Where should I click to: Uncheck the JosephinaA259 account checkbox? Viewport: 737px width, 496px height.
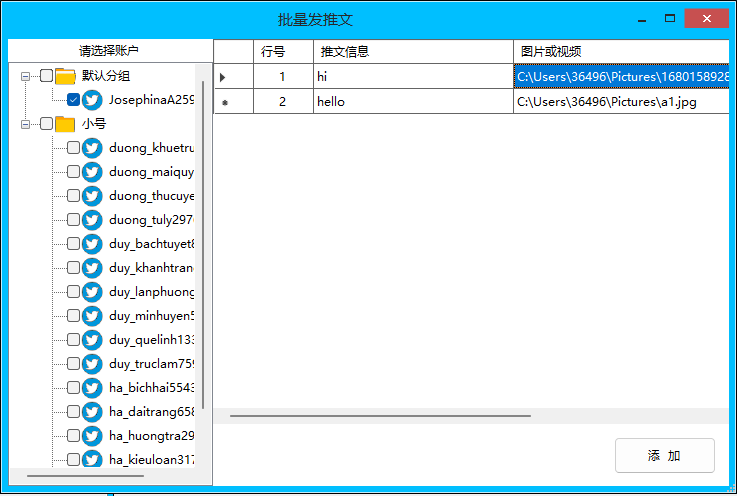point(73,100)
